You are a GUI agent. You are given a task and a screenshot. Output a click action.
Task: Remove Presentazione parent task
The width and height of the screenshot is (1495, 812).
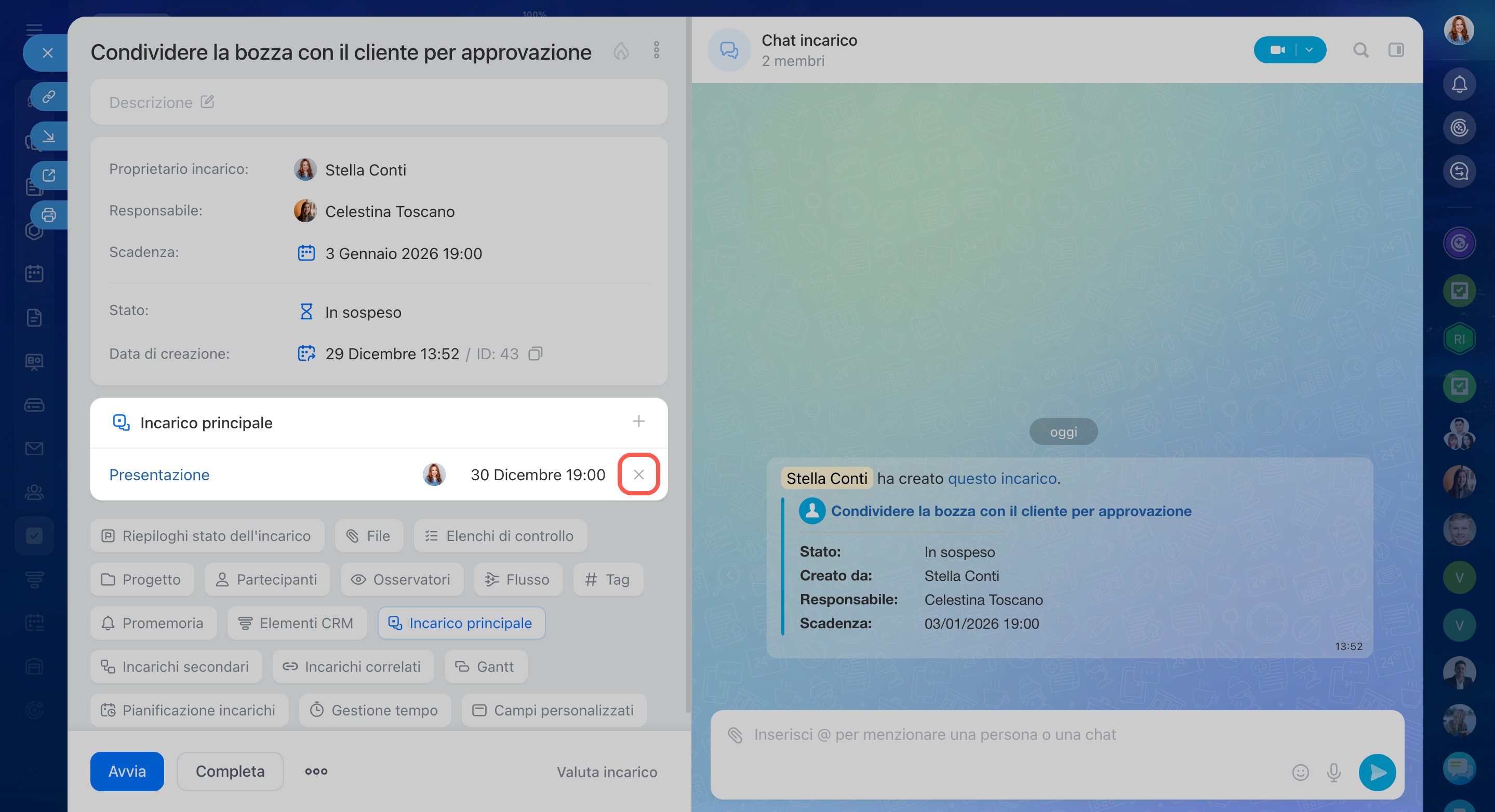coord(638,475)
